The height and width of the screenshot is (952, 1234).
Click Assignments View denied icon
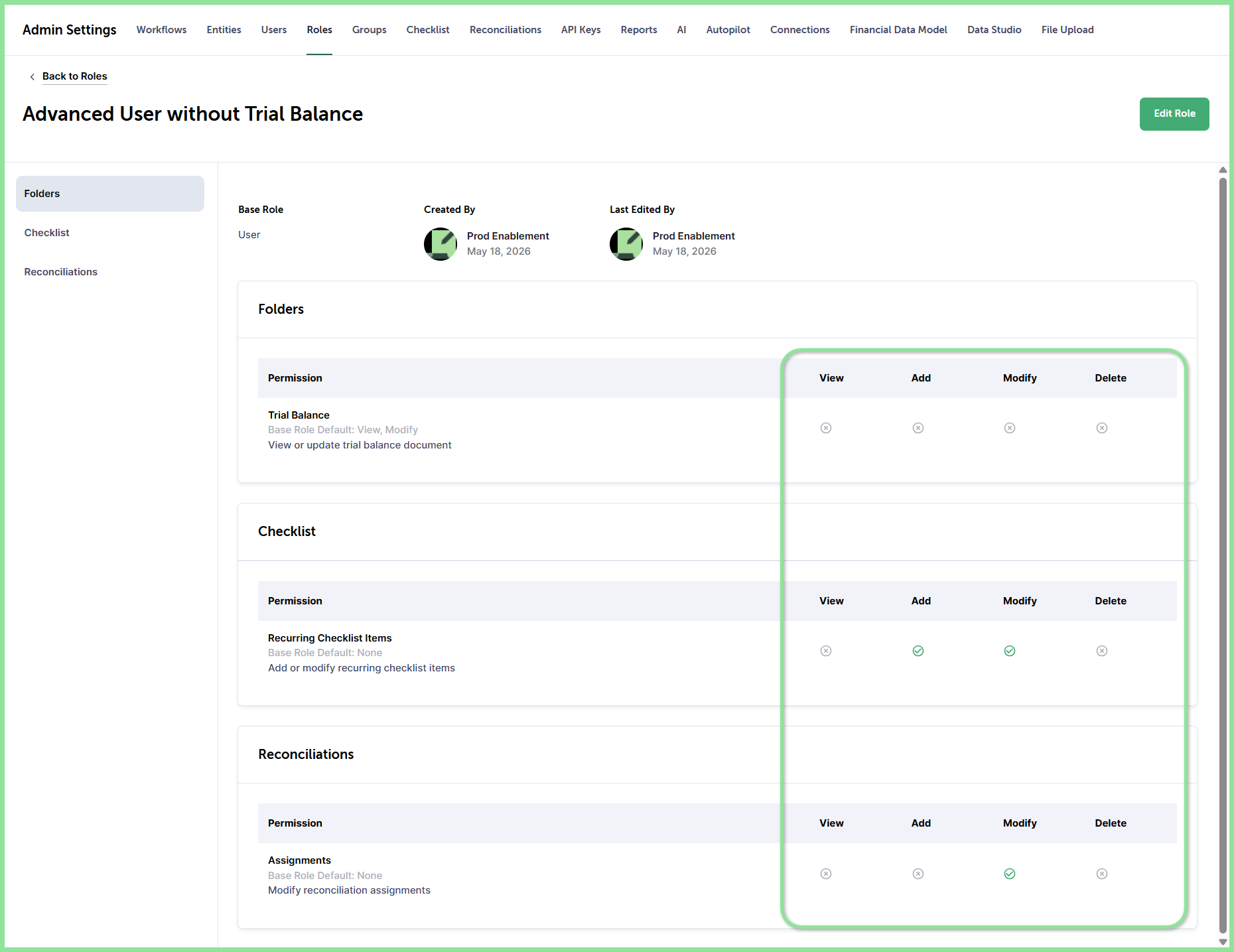(826, 874)
